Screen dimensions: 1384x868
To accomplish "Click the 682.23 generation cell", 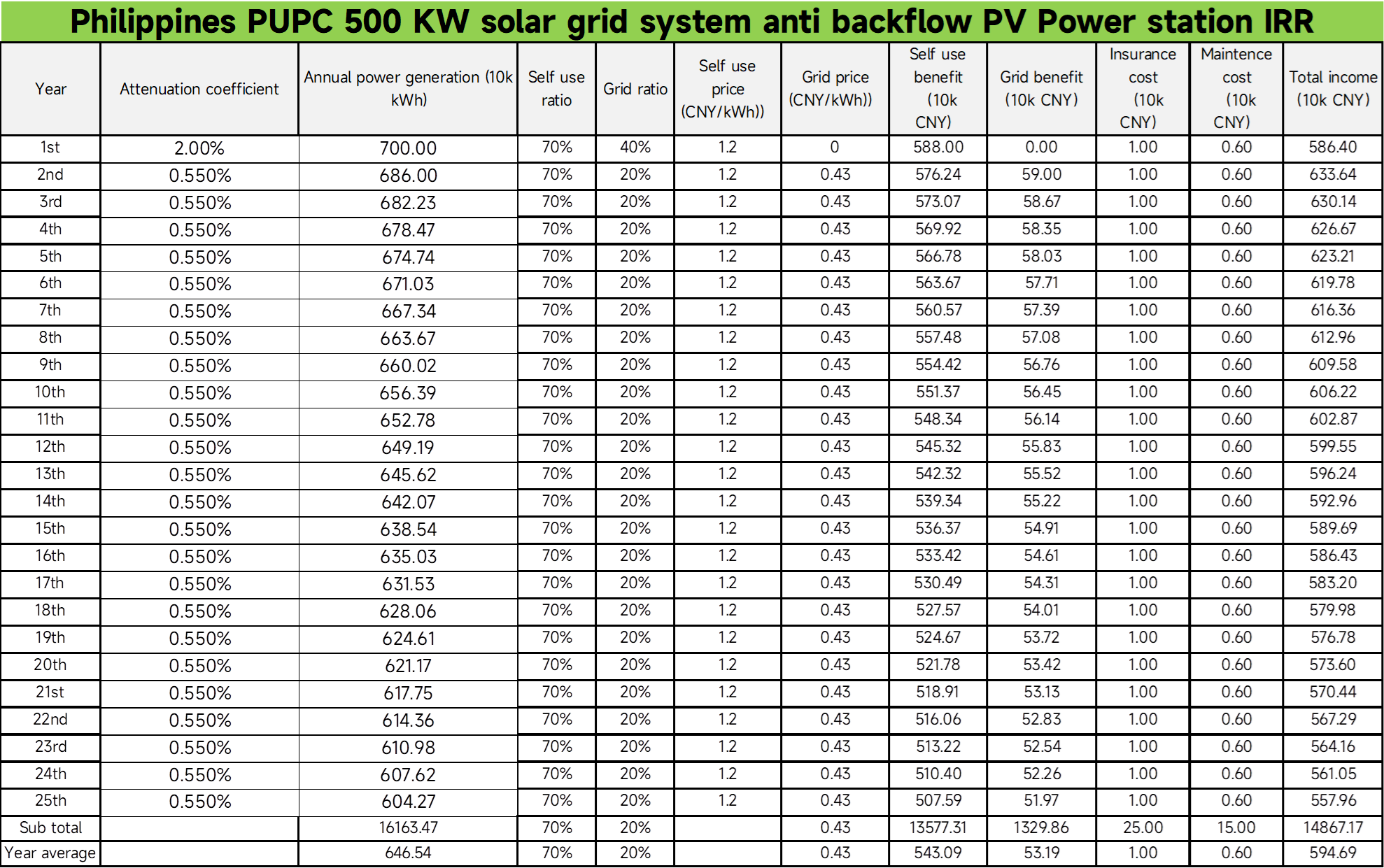I will click(x=409, y=203).
